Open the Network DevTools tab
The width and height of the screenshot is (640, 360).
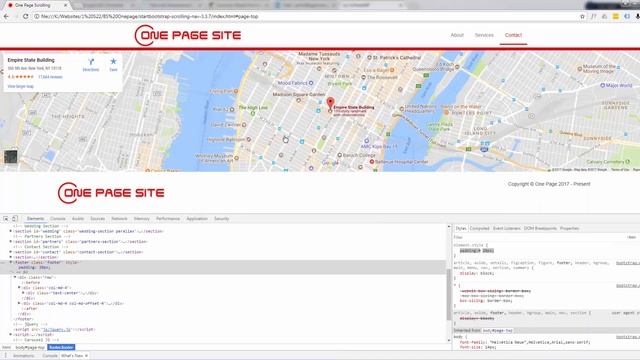[119, 219]
